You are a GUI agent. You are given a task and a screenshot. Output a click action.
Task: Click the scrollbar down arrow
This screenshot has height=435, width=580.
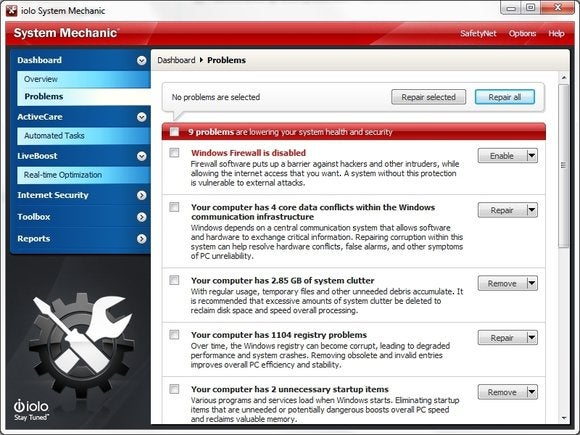click(564, 418)
